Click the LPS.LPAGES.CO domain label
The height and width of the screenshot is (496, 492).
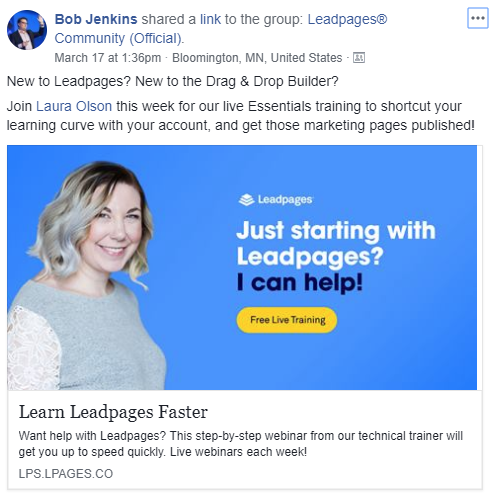[x=66, y=474]
